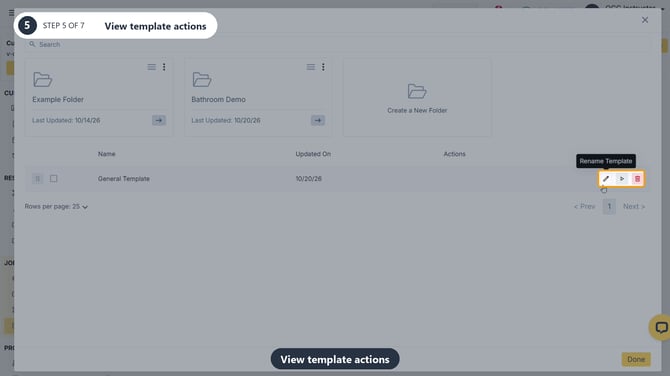Click reorder lines icon on Example Folder
The height and width of the screenshot is (376, 670).
152,67
